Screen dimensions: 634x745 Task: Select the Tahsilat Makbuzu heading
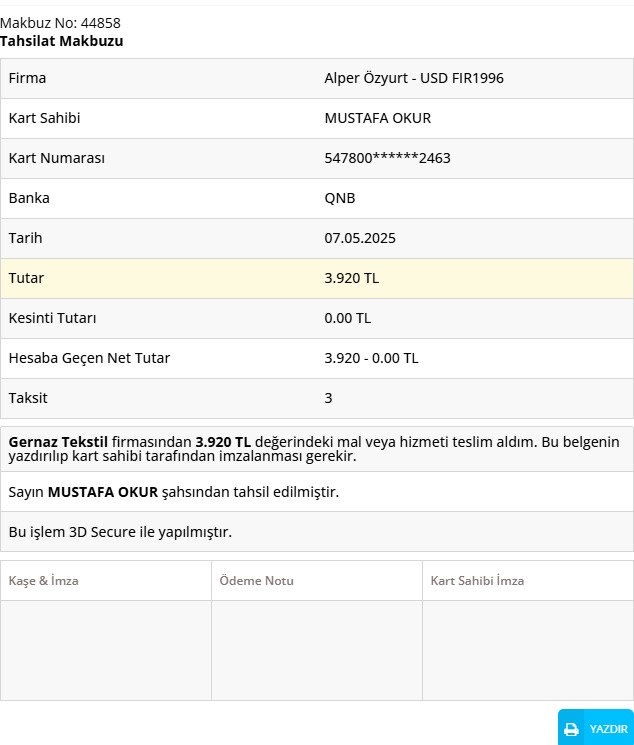62,41
